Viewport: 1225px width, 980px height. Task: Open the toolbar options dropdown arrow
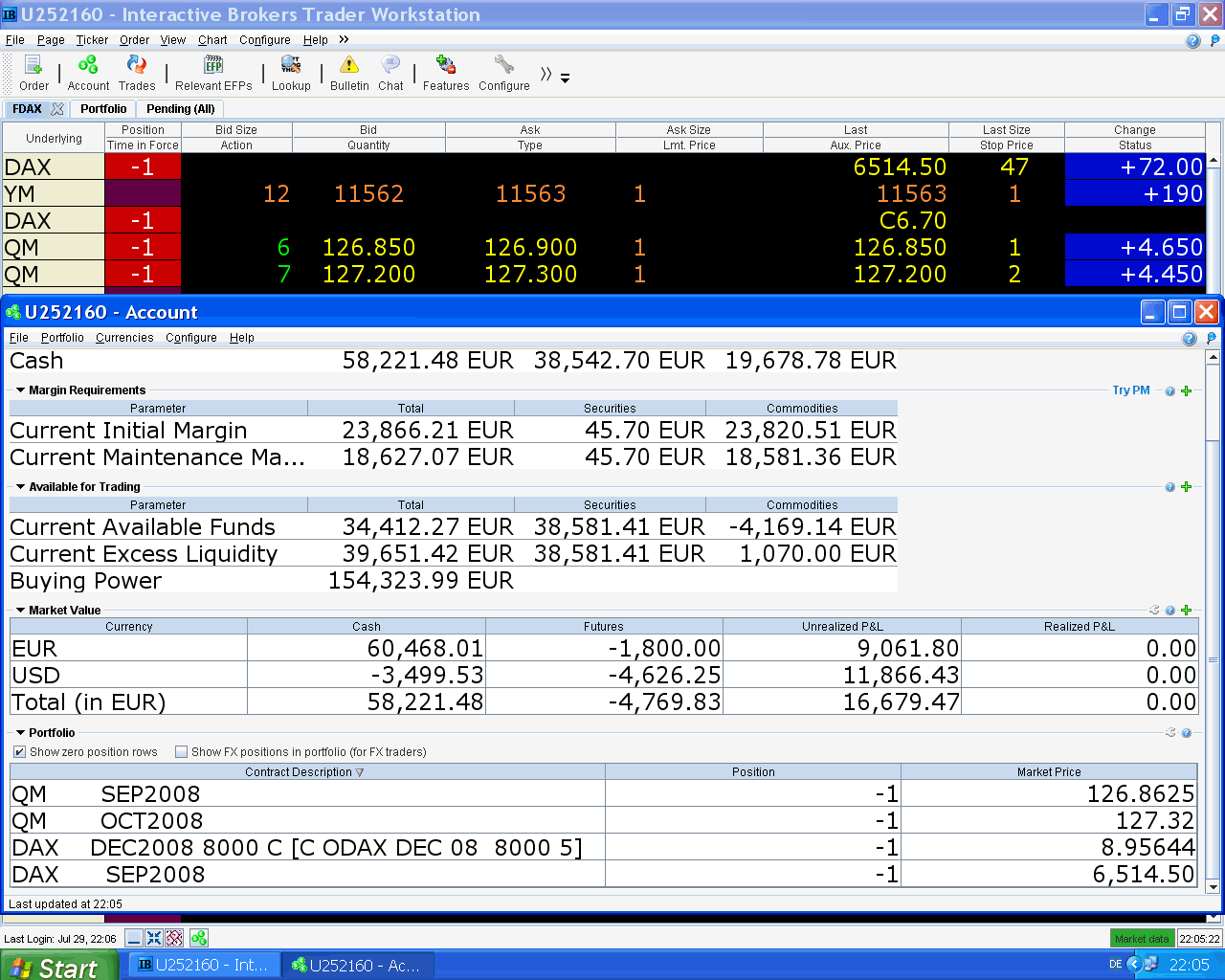565,78
